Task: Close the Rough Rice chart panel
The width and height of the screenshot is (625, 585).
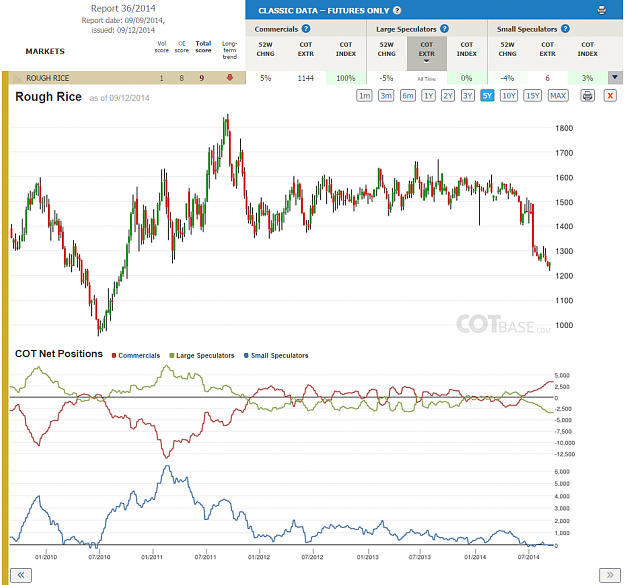Action: pos(610,96)
